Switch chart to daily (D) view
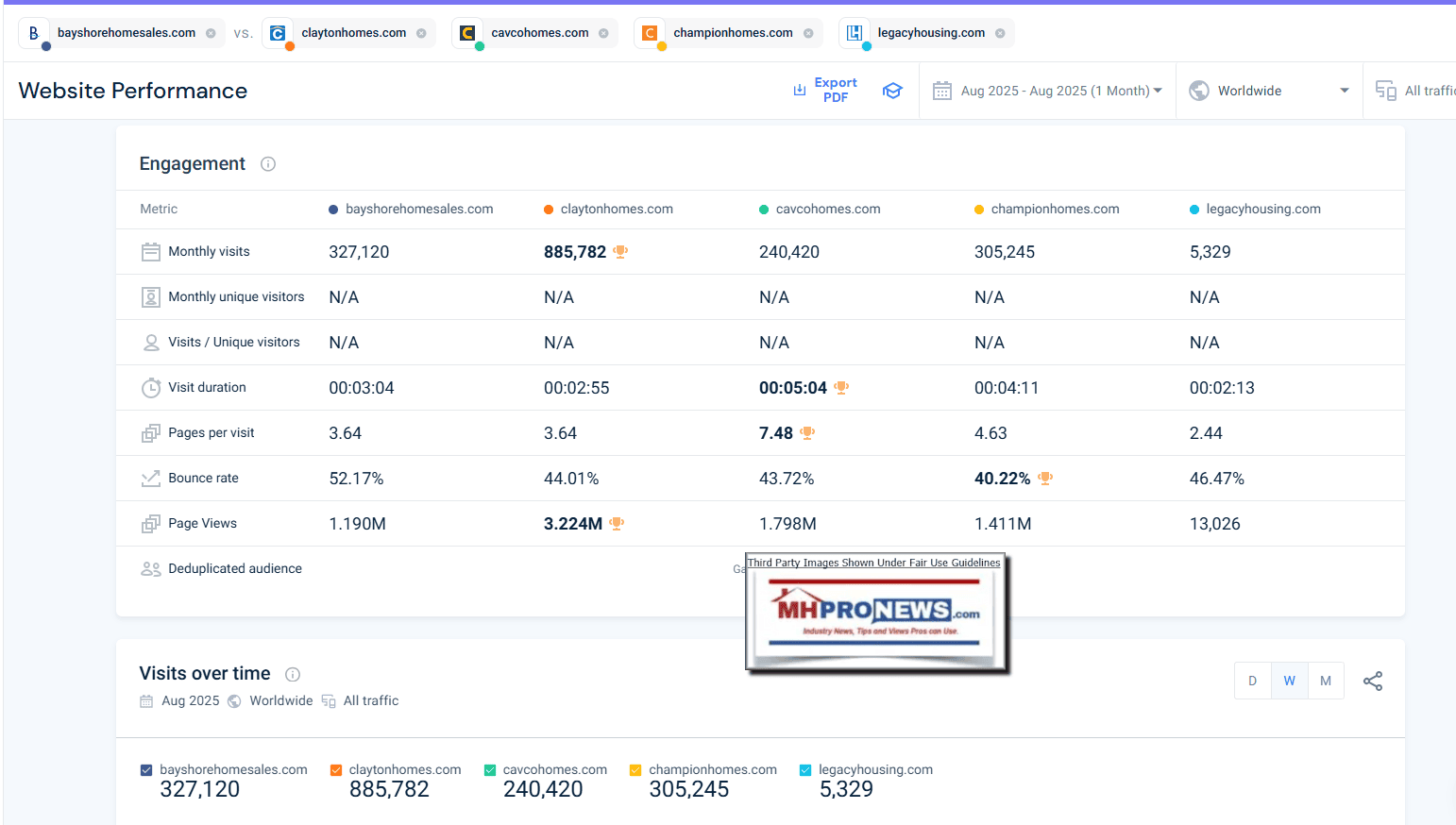Image resolution: width=1456 pixels, height=825 pixels. (1253, 681)
